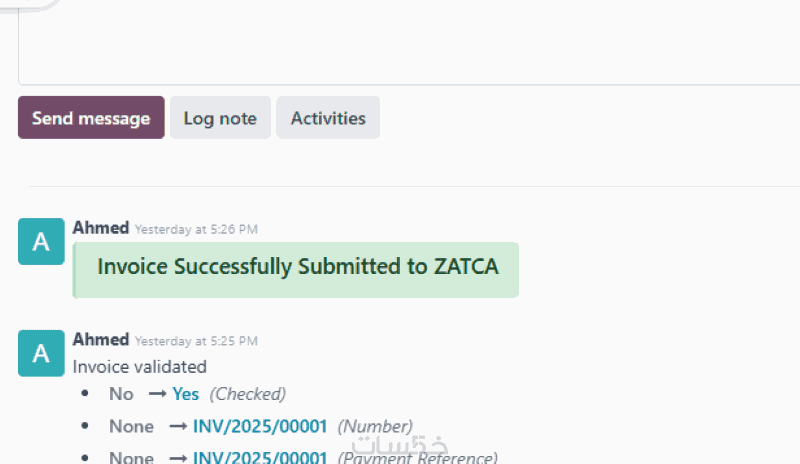Click the old value No in tracking list
Image resolution: width=800 pixels, height=464 pixels.
[x=121, y=394]
